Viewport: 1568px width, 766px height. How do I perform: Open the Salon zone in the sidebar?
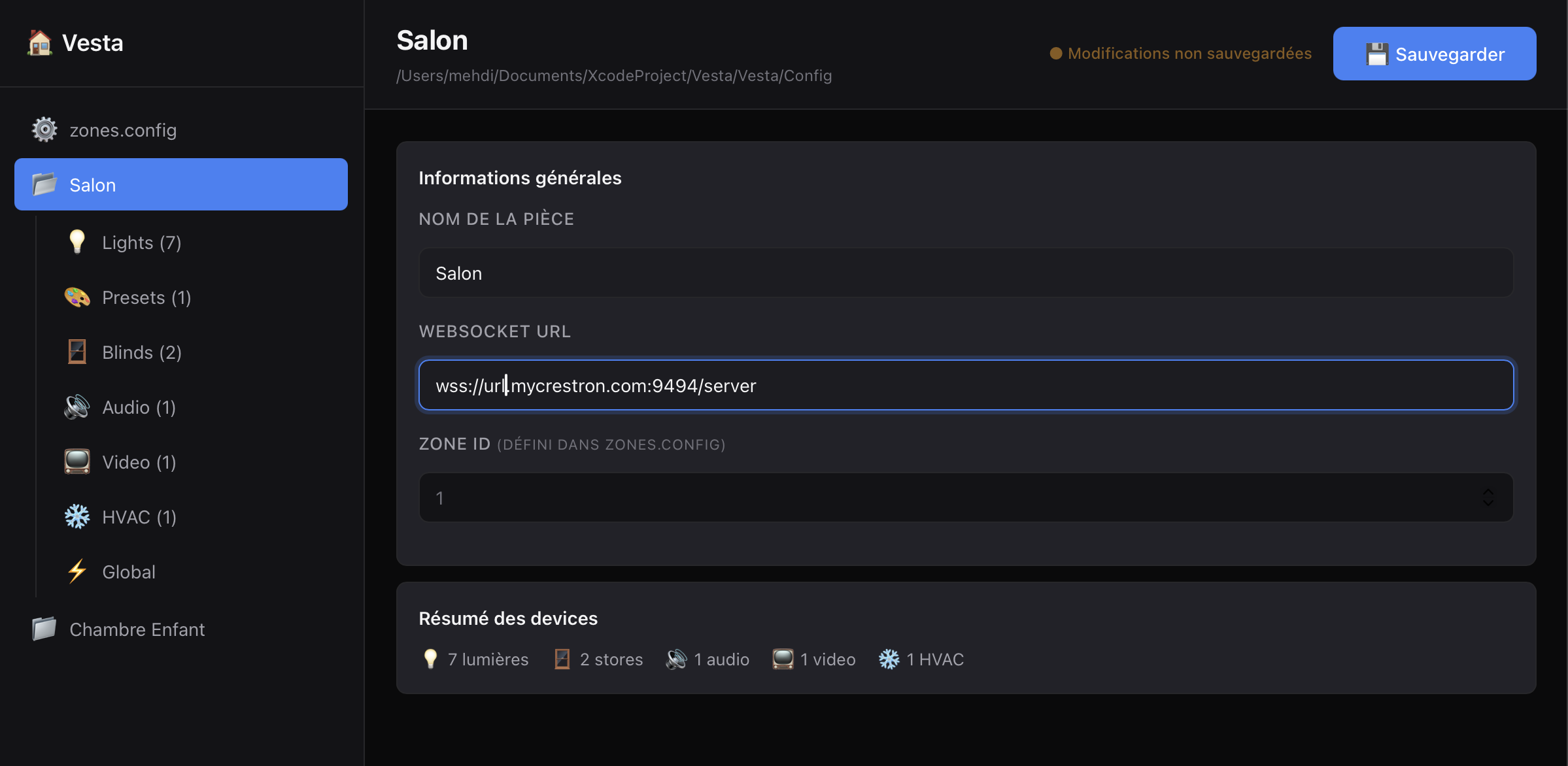pos(92,184)
